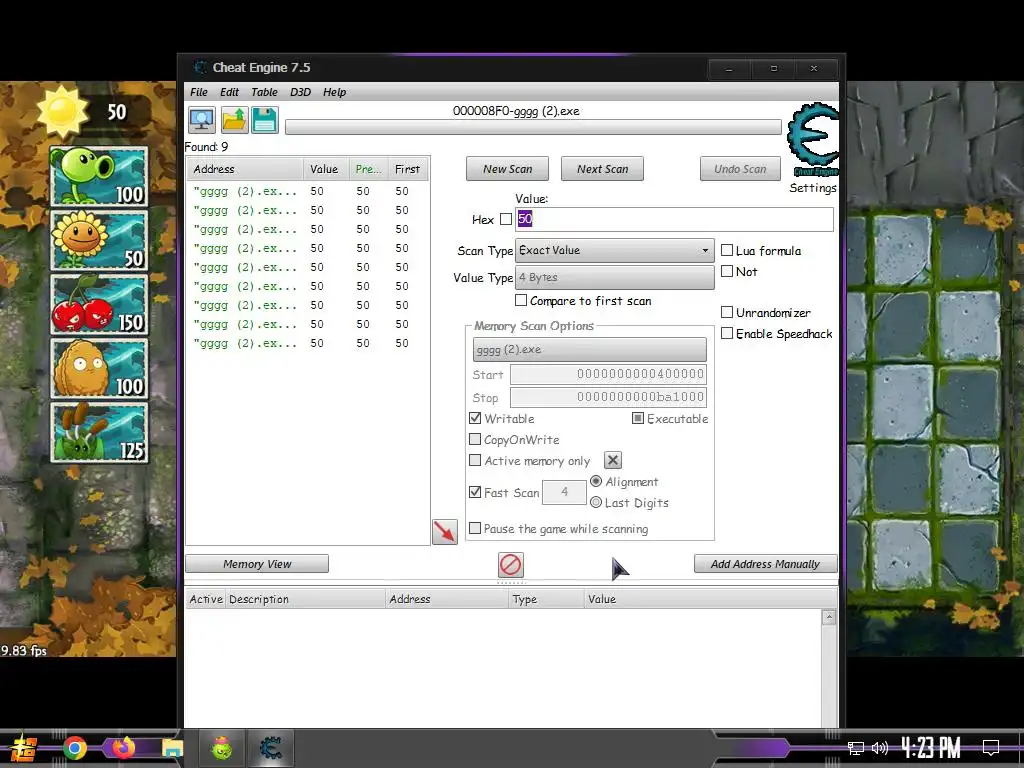
Task: Open the notification center icon
Action: click(991, 748)
